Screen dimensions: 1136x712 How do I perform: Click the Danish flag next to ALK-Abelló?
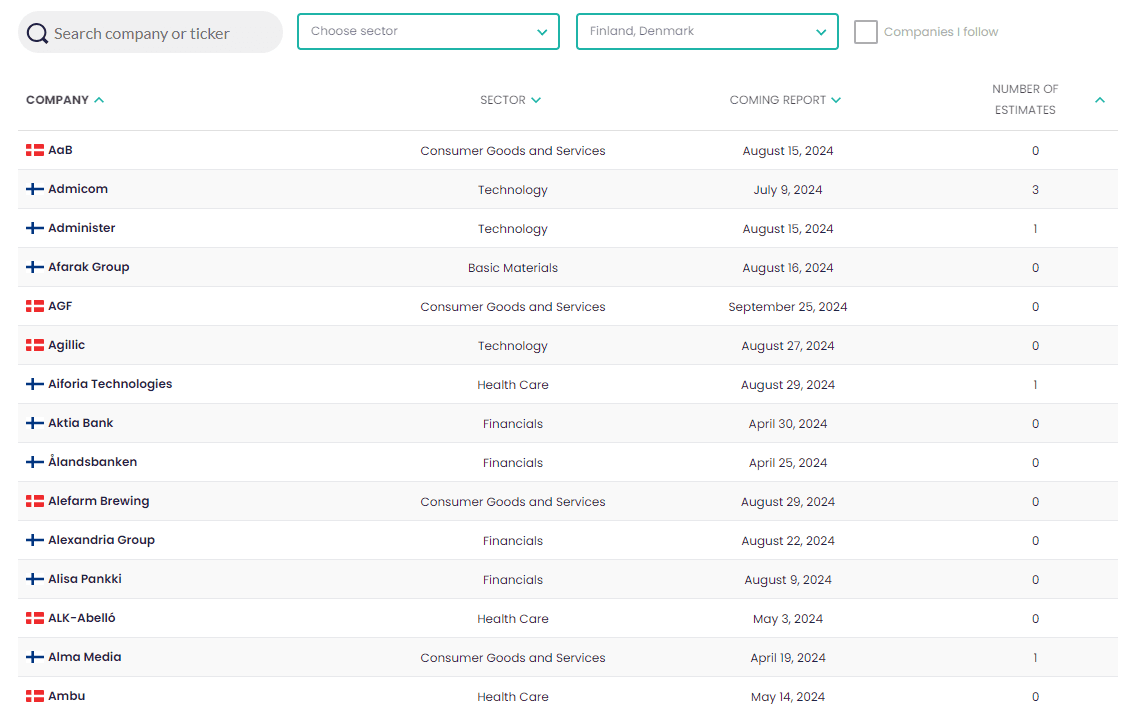[x=35, y=618]
